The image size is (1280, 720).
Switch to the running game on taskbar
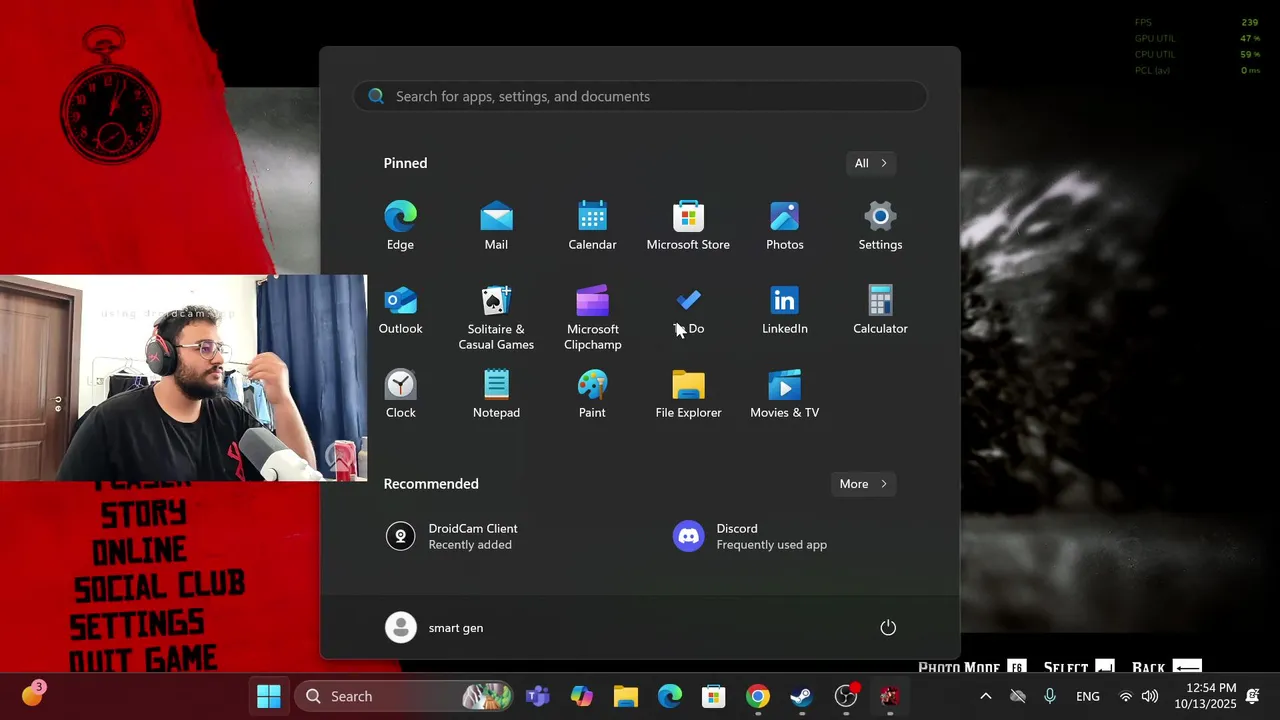click(x=890, y=696)
